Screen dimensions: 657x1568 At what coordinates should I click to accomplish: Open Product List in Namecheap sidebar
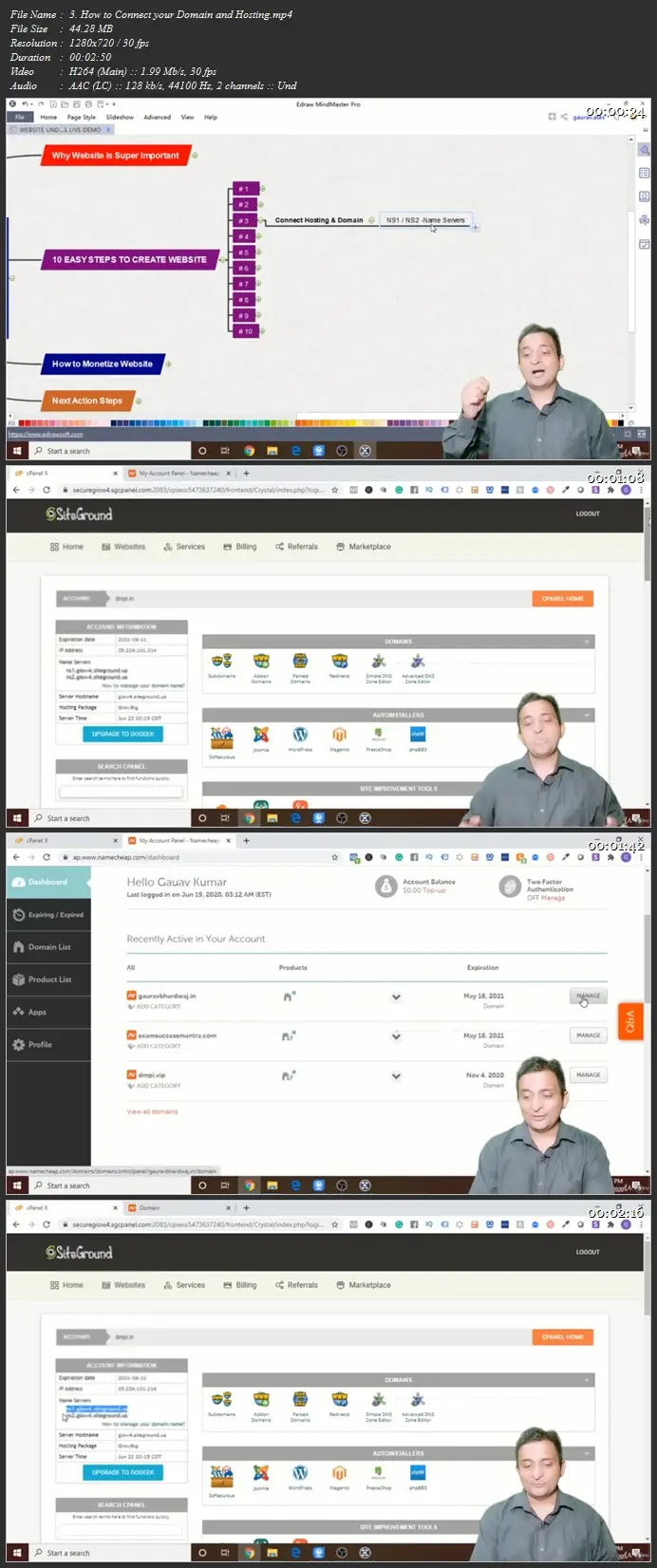tap(47, 980)
